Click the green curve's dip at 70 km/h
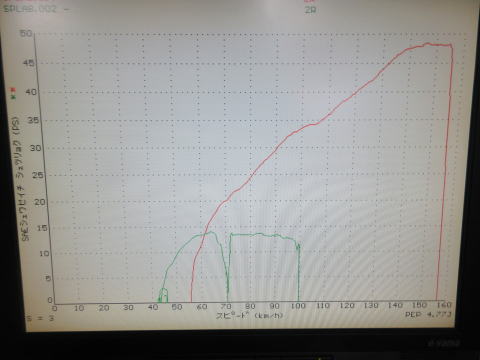Screen dimensions: 480x360 (228, 283)
